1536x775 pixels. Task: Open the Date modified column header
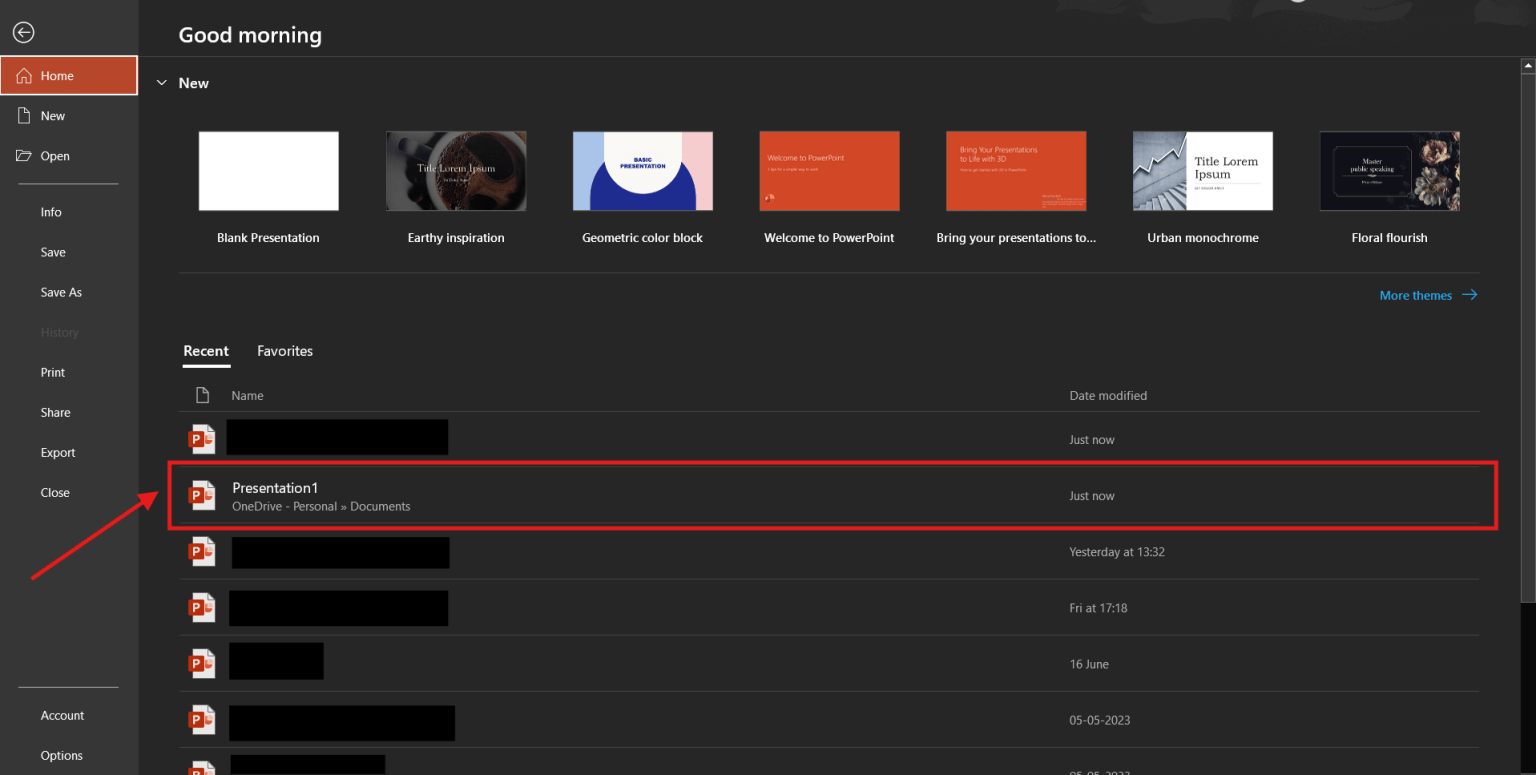pos(1108,395)
